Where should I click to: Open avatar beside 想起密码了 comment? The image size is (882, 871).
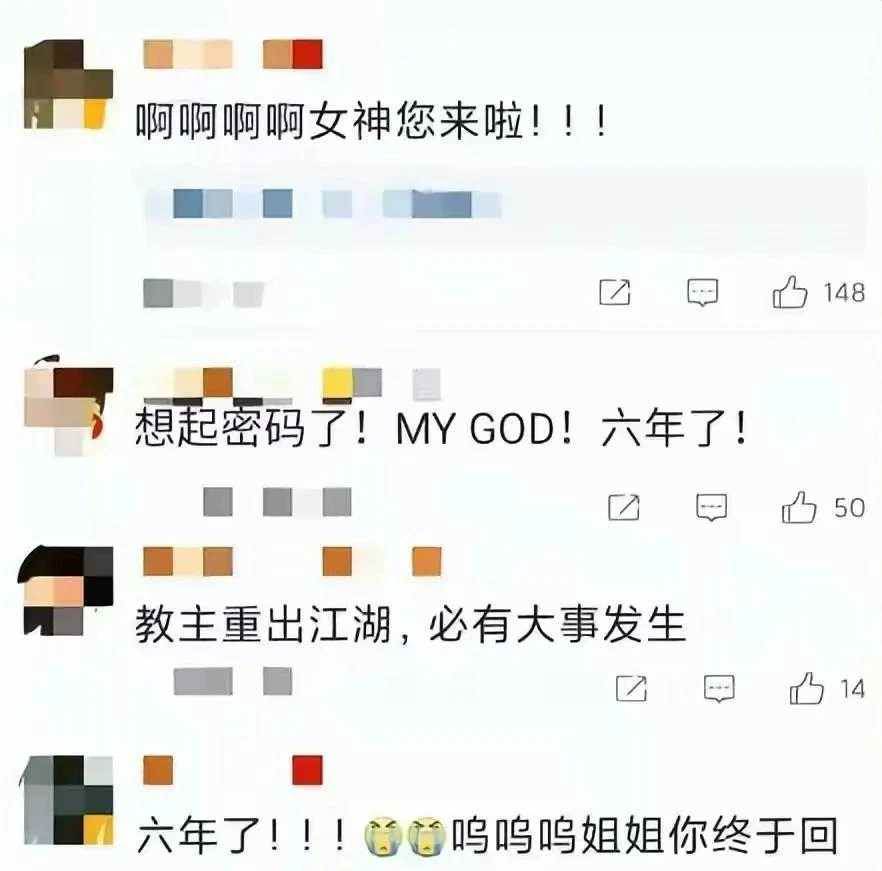point(69,405)
